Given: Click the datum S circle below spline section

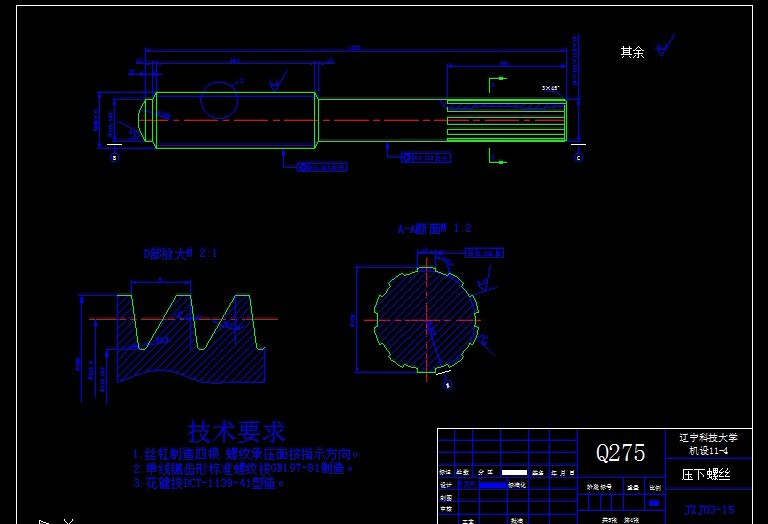Looking at the screenshot, I should (447, 385).
